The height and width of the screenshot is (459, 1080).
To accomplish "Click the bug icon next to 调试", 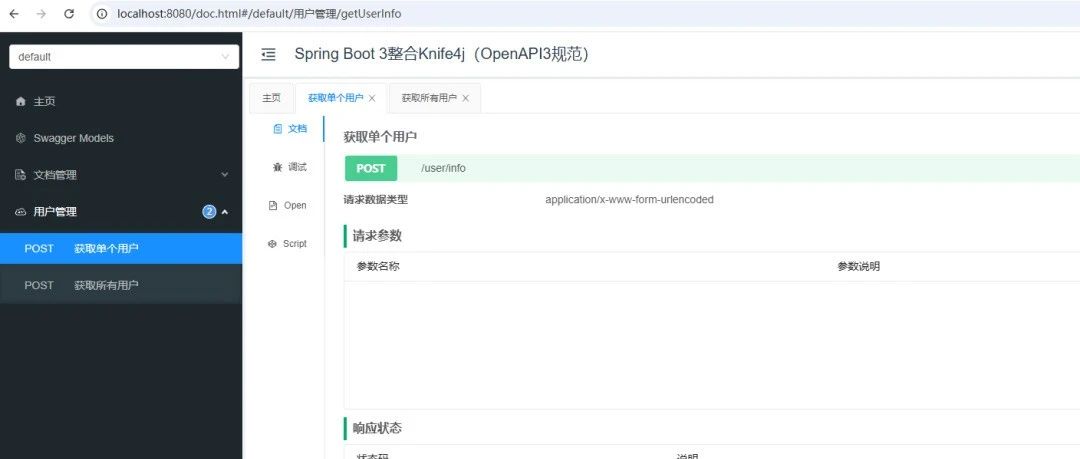I will (x=278, y=167).
